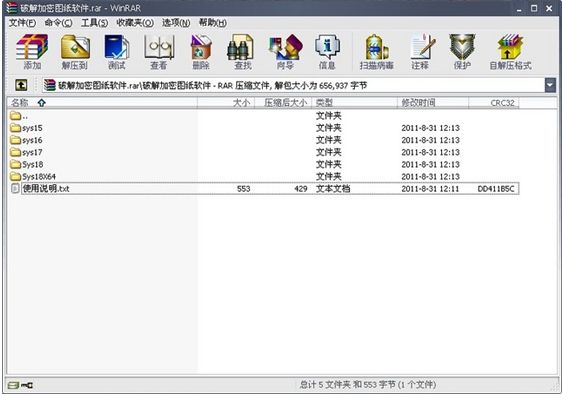Image resolution: width=562 pixels, height=396 pixels.
Task: Open the 收藏夹(O) menu
Action: (135, 23)
